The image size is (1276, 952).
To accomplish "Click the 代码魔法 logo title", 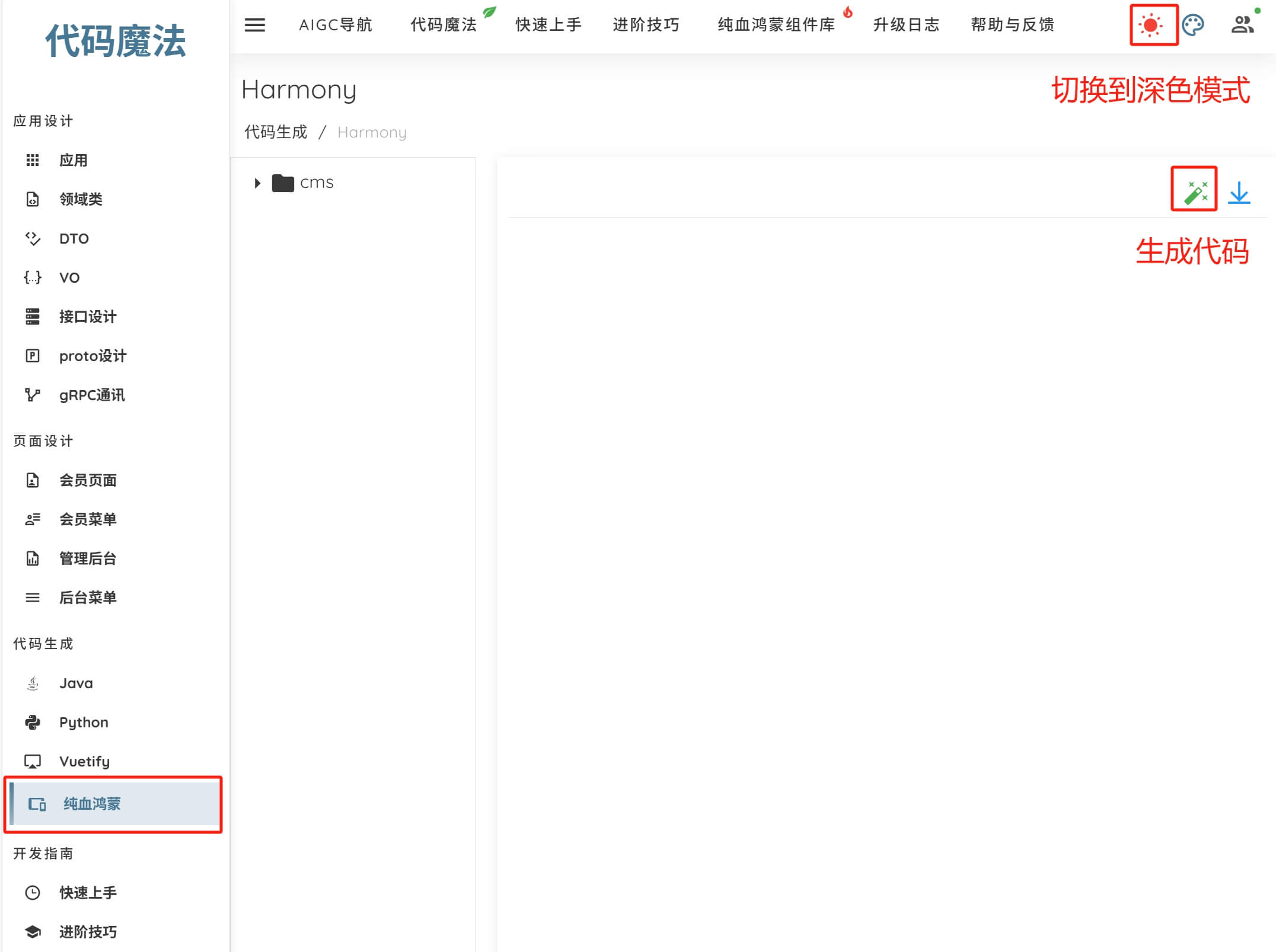I will (x=116, y=41).
